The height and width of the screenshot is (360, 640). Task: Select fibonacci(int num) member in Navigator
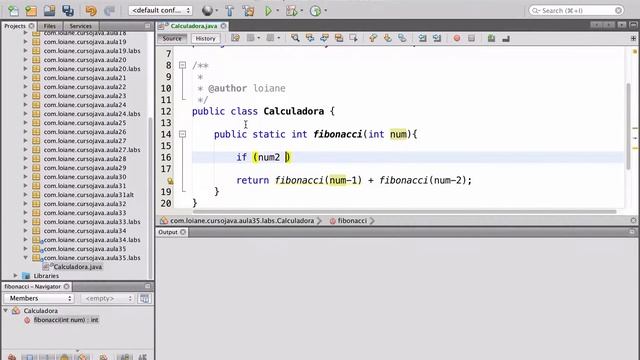[66, 320]
